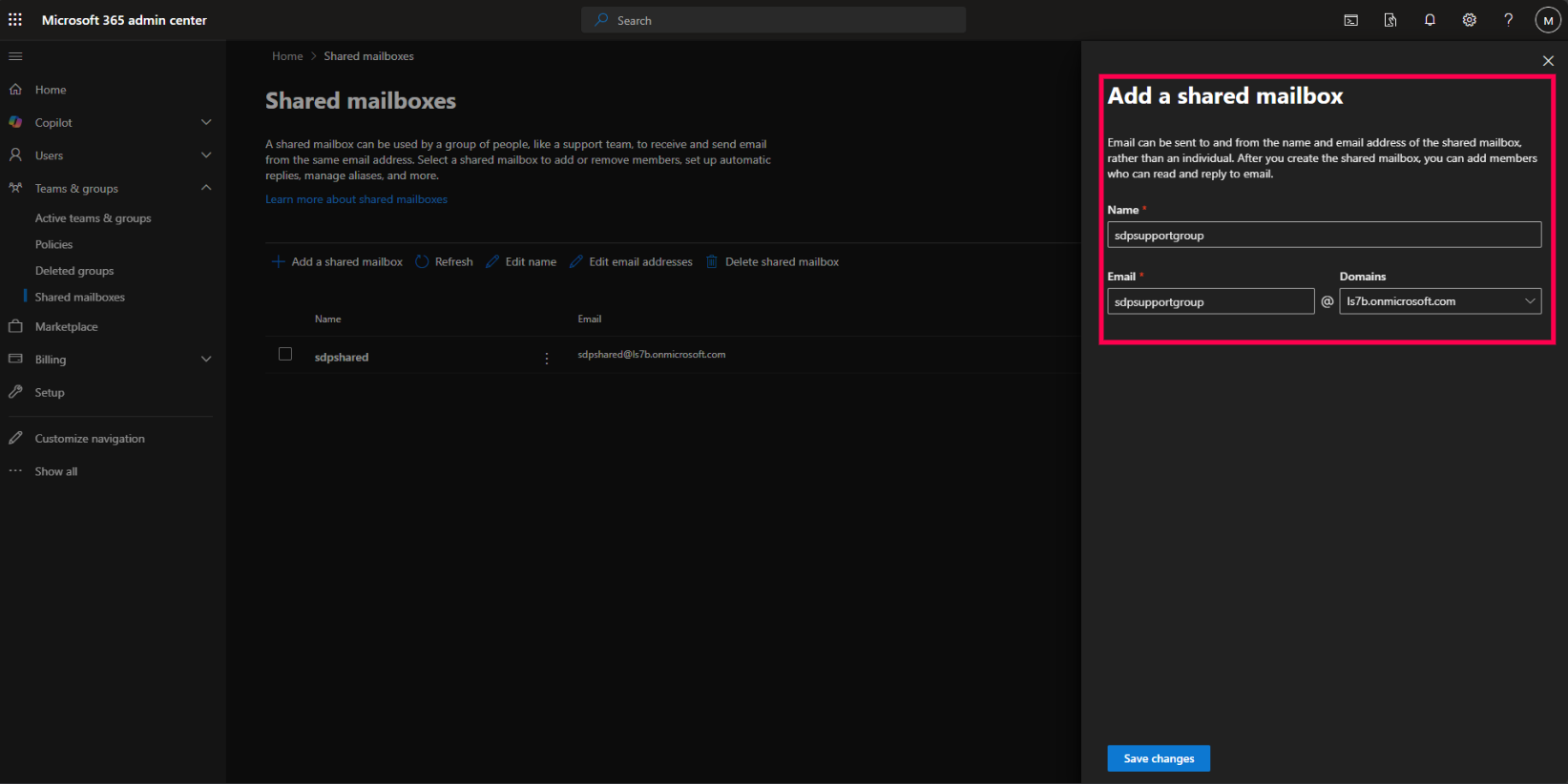Focus the Name input field
1568x784 pixels.
[1324, 235]
